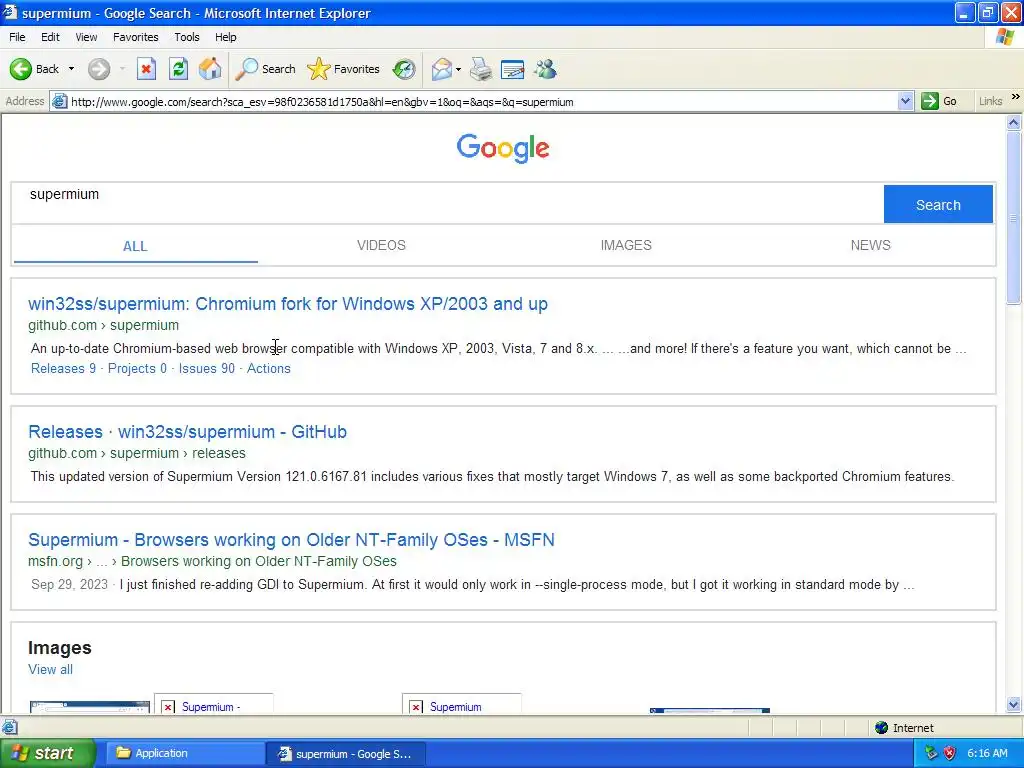Open the Projects 0 sublink
This screenshot has height=768, width=1024.
(x=137, y=368)
